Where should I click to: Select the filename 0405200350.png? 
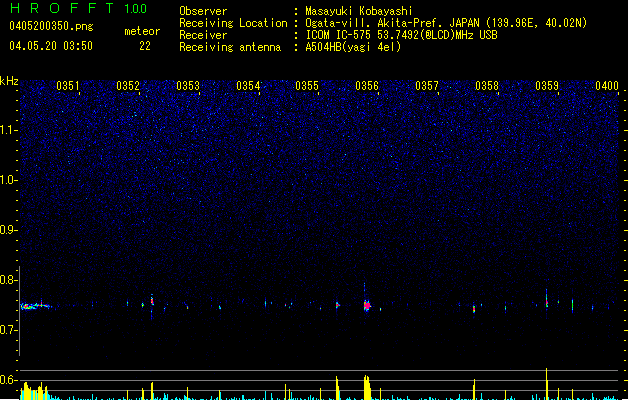click(51, 26)
